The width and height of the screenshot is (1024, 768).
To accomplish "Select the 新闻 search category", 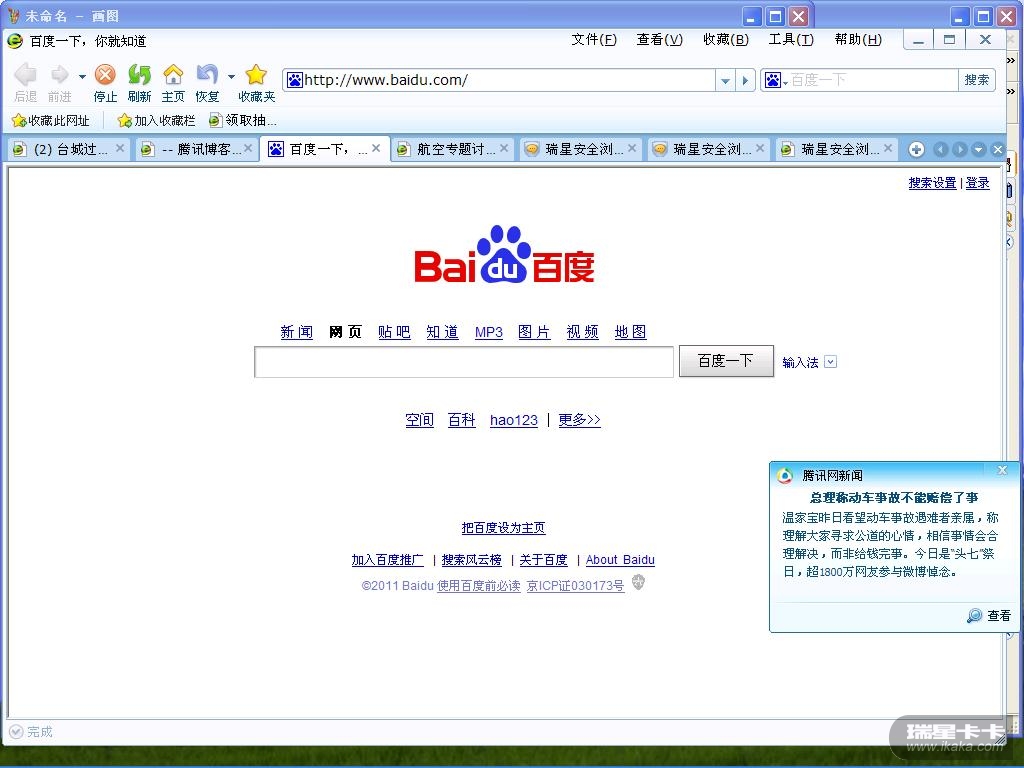I will coord(296,332).
